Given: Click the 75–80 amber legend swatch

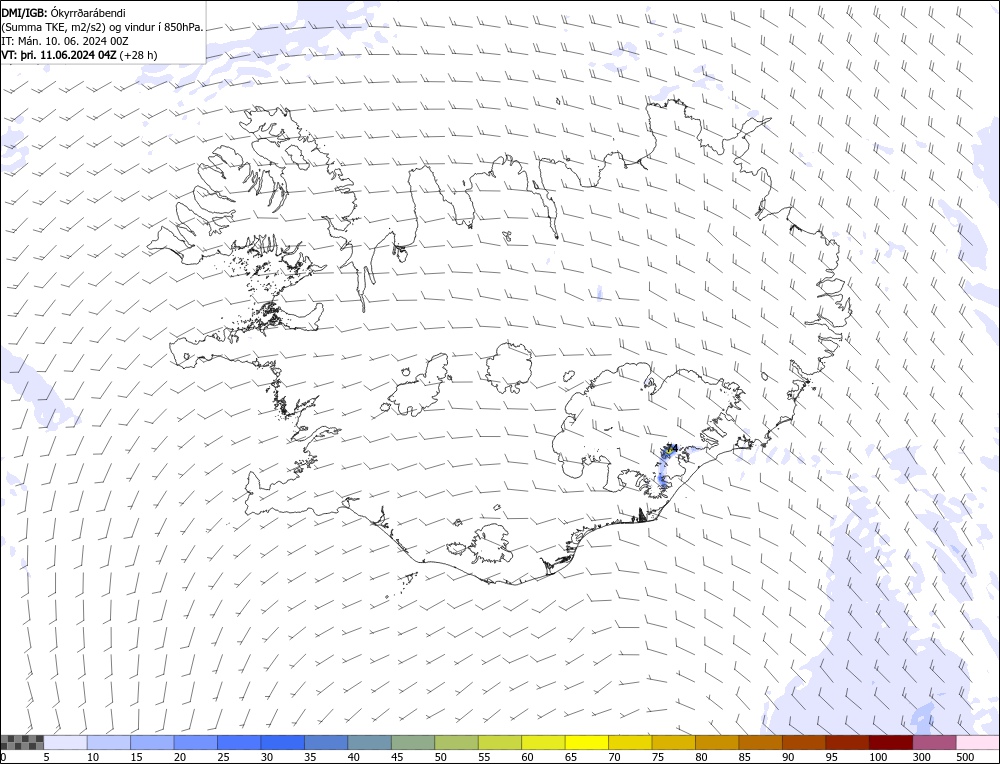Looking at the screenshot, I should [x=673, y=742].
